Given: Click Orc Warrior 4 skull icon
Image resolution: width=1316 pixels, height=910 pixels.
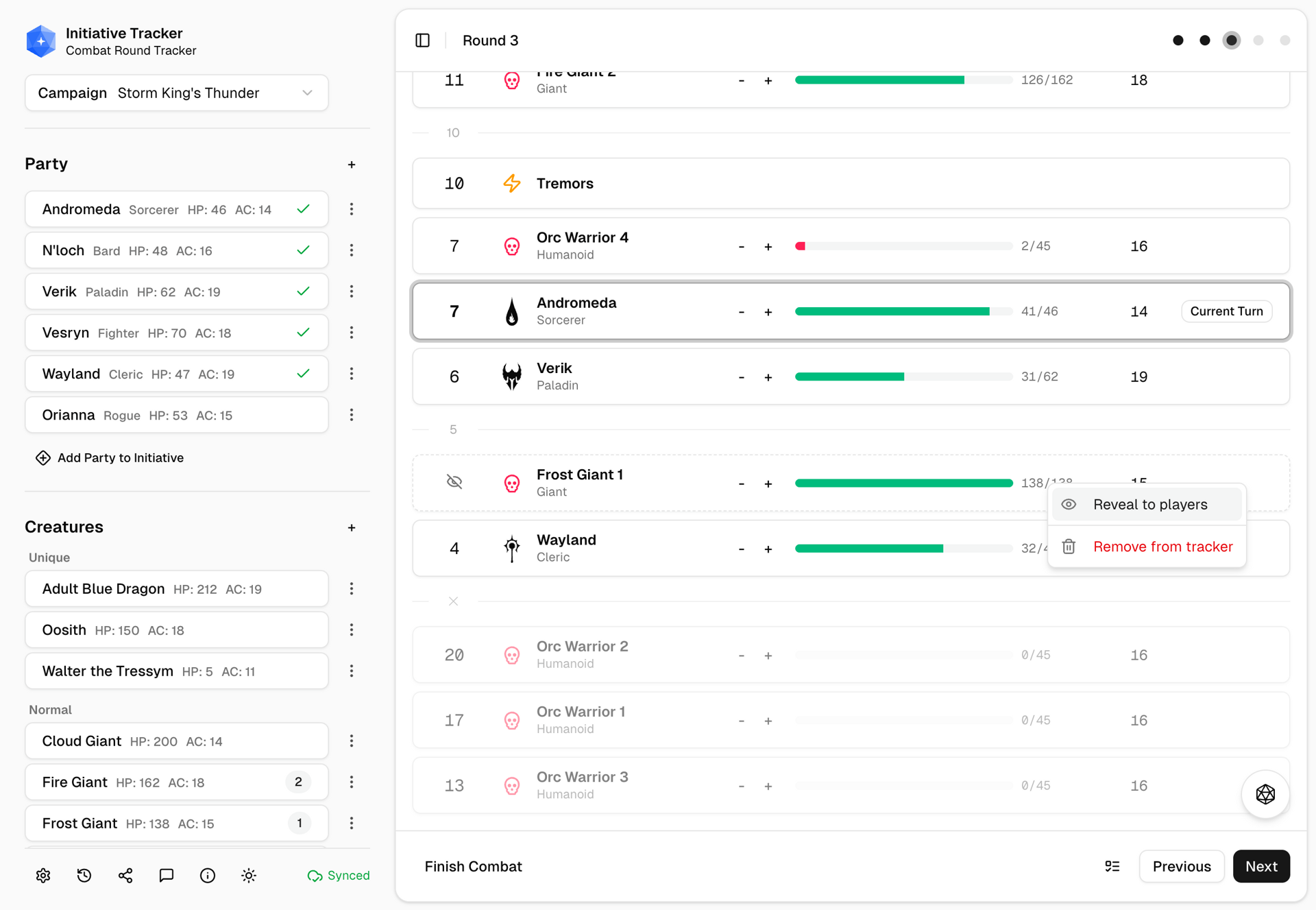Looking at the screenshot, I should (512, 246).
